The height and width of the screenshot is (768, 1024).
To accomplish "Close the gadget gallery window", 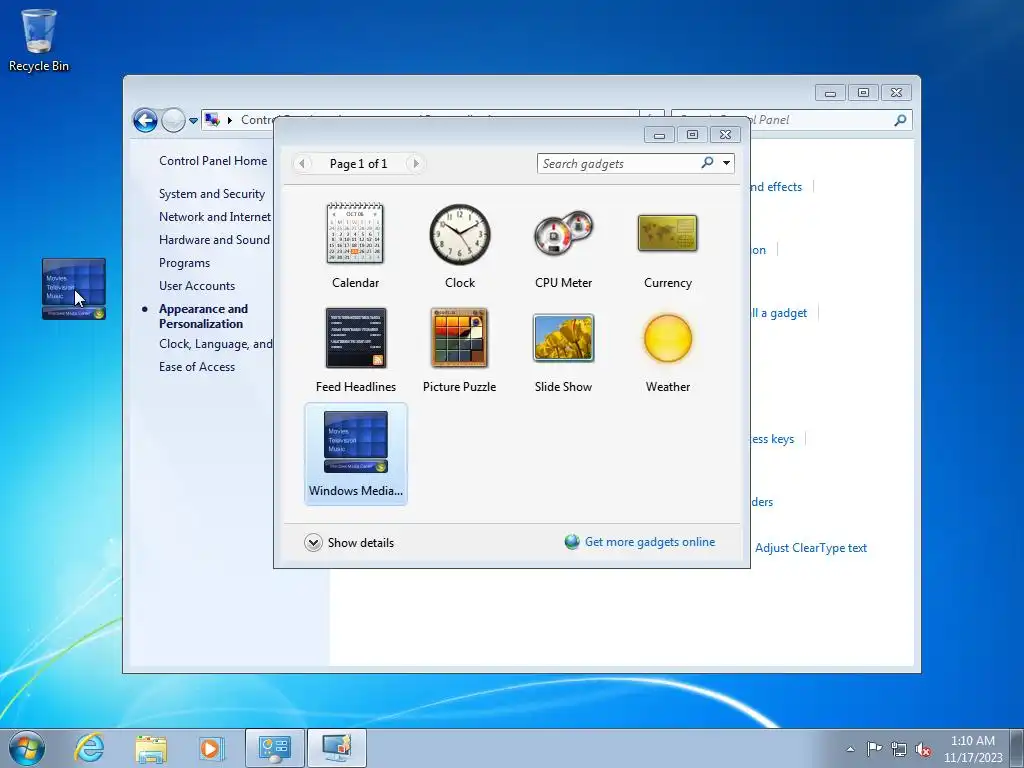I will [x=725, y=135].
